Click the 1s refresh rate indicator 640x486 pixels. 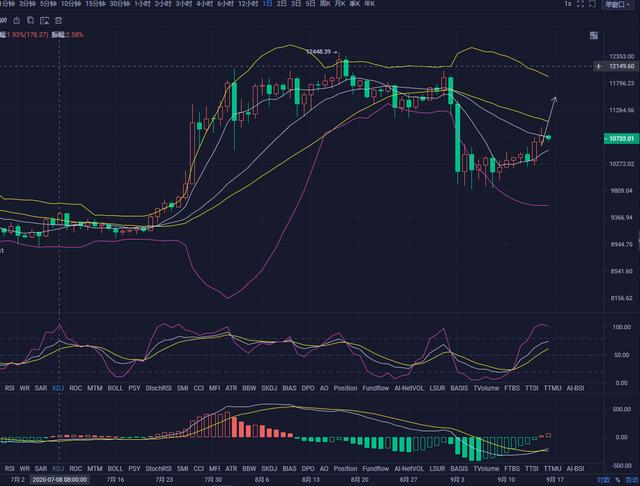(x=568, y=4)
